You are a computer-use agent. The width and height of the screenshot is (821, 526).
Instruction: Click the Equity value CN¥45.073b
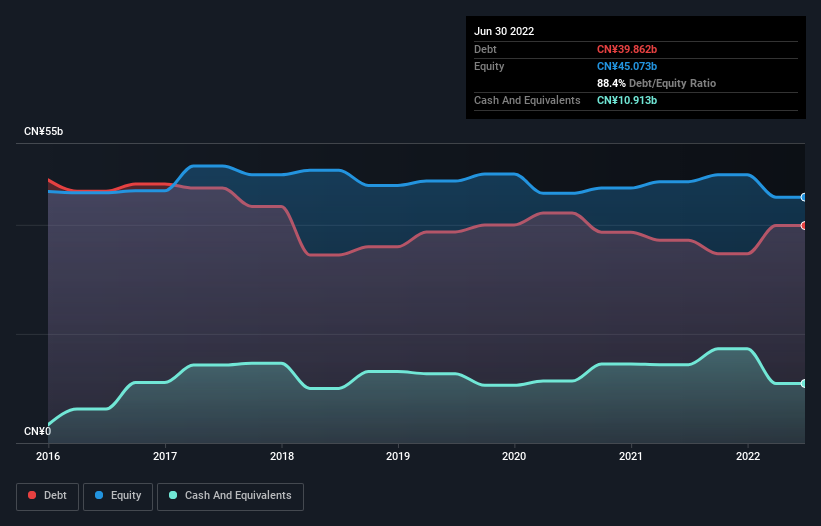click(627, 66)
